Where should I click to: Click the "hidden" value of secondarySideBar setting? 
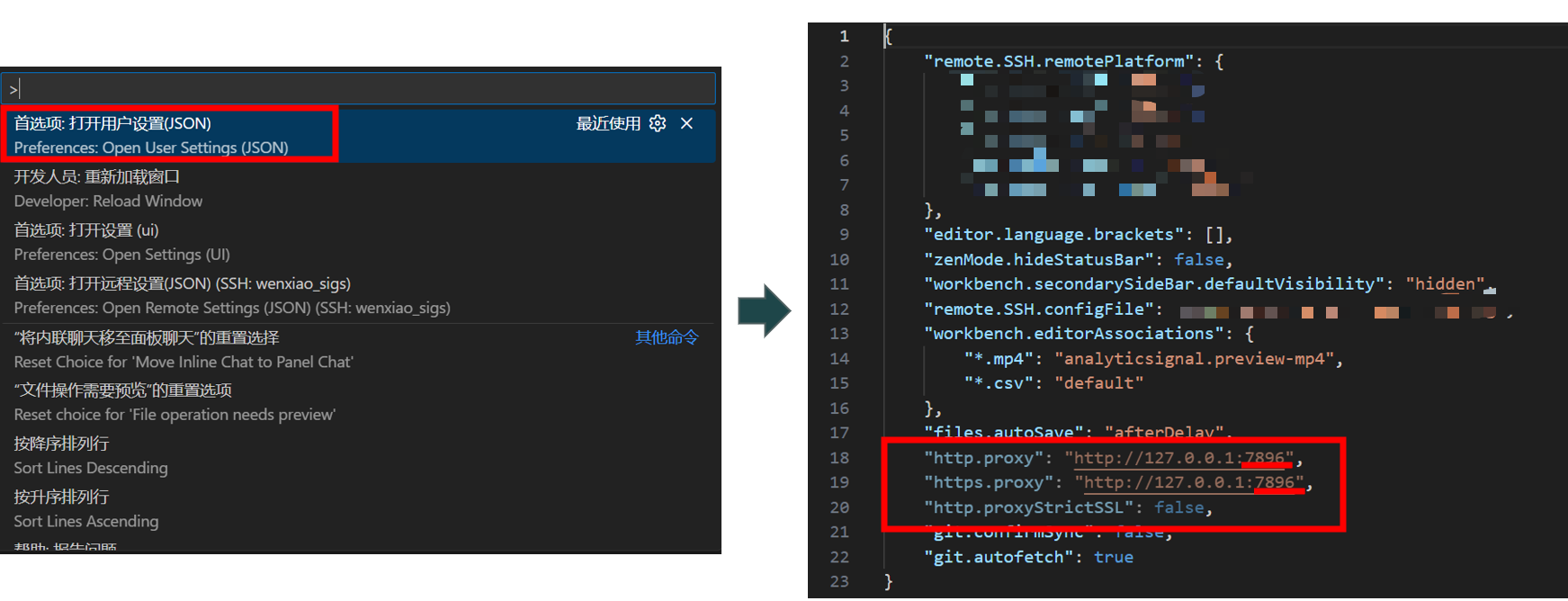pyautogui.click(x=1444, y=284)
